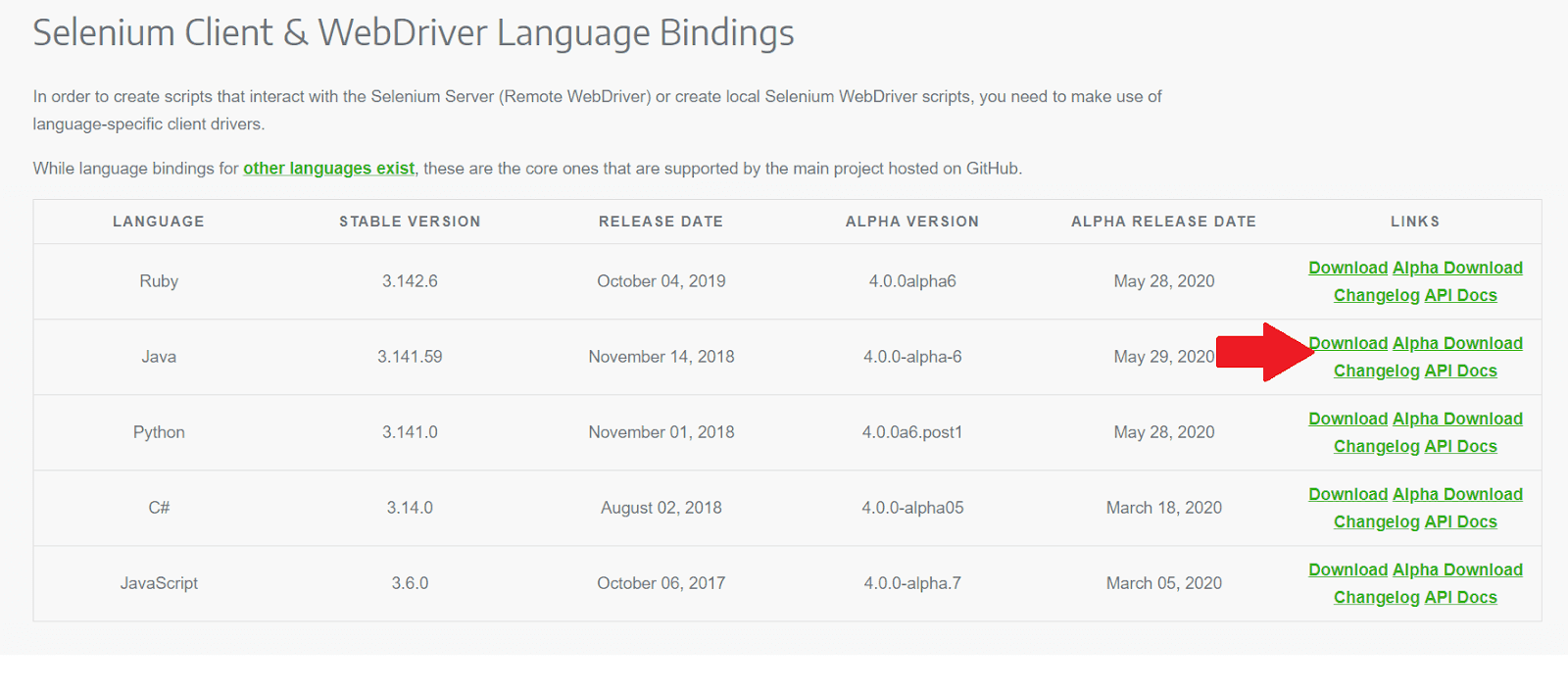Open JavaScript Alpha Download link

[1457, 570]
